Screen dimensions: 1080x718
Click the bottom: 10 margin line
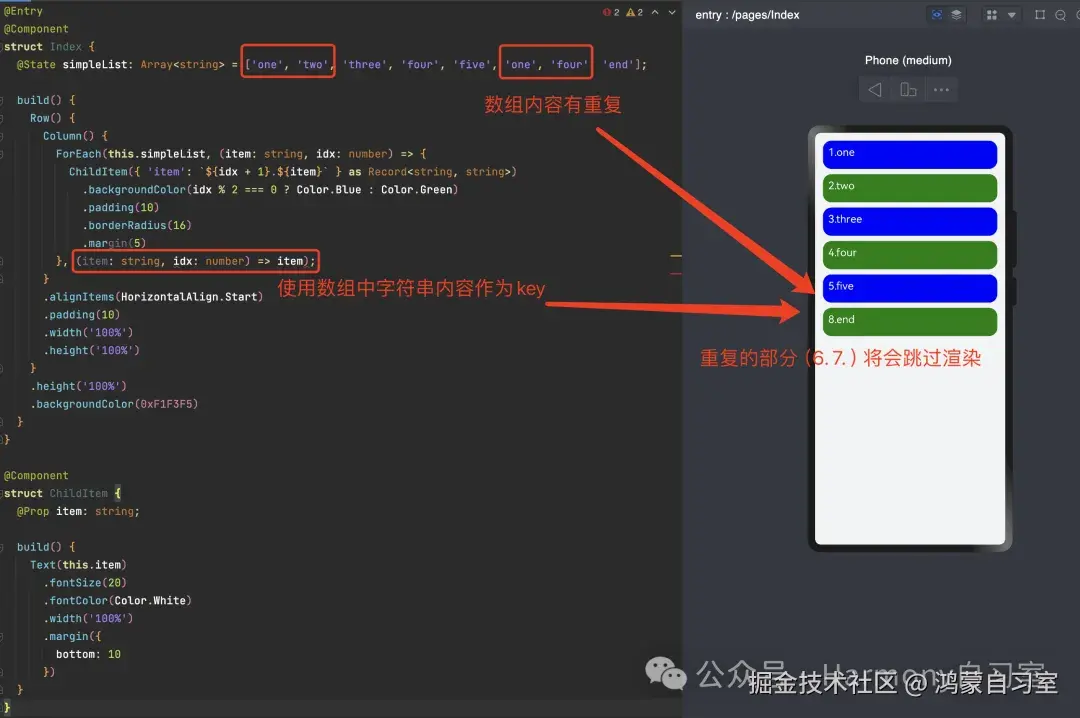click(x=88, y=654)
